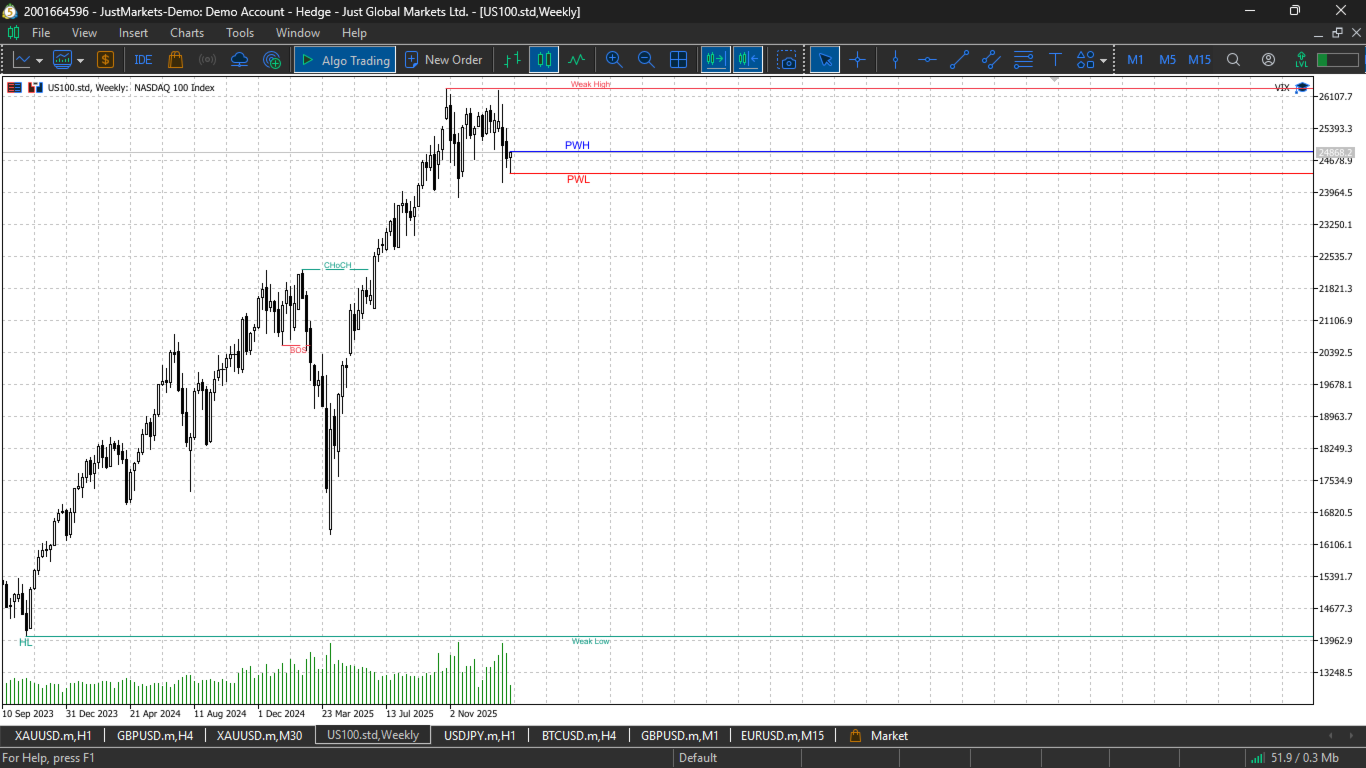
Task: Open the MetaEditor IDE
Action: point(143,60)
